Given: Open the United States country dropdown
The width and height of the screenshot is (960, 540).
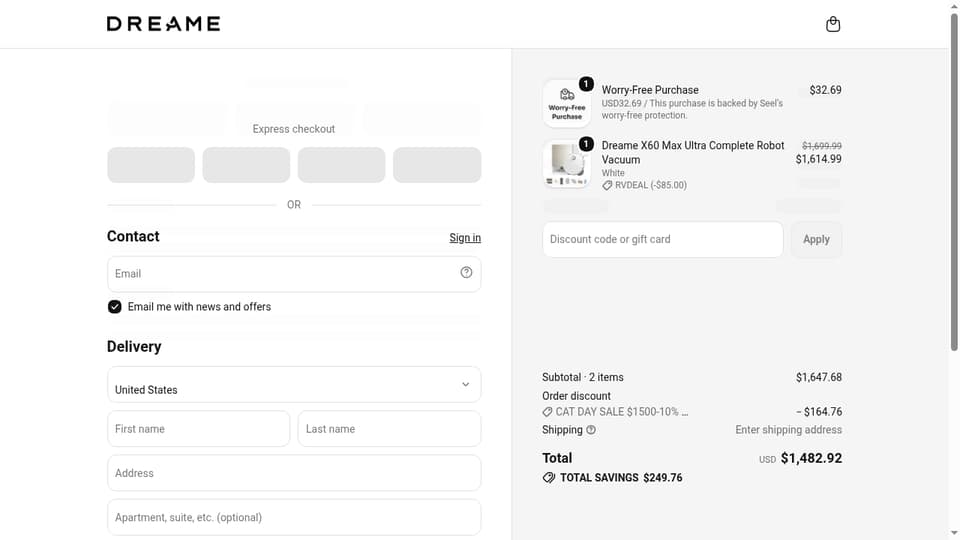Looking at the screenshot, I should 294,384.
